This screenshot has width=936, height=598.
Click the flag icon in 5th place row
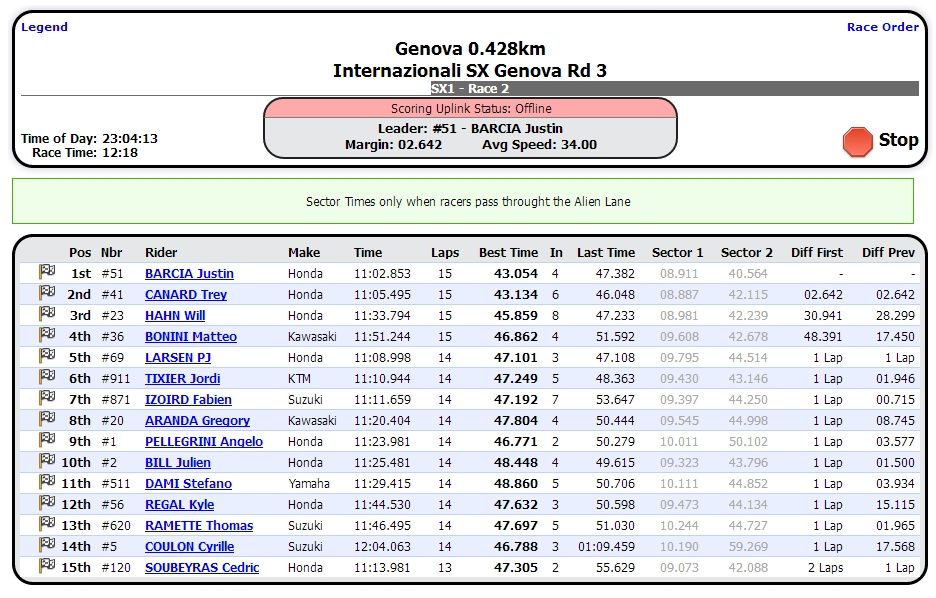(46, 356)
